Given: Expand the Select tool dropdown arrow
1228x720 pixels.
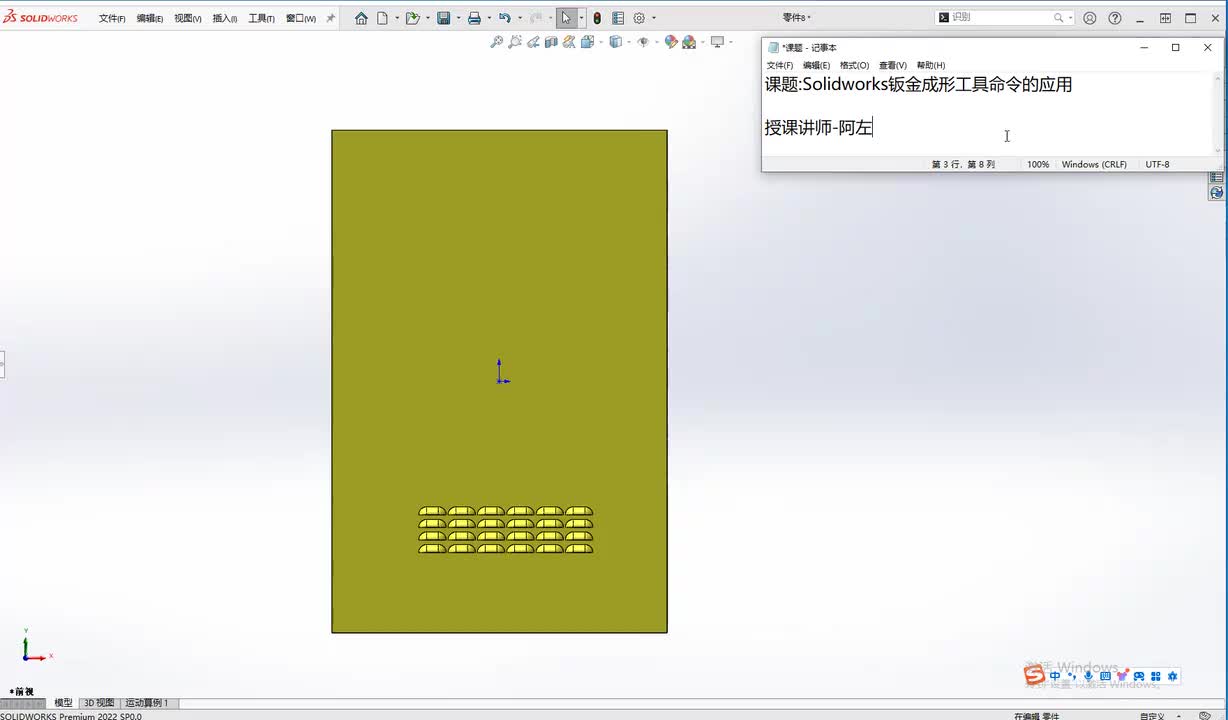Looking at the screenshot, I should 581,18.
